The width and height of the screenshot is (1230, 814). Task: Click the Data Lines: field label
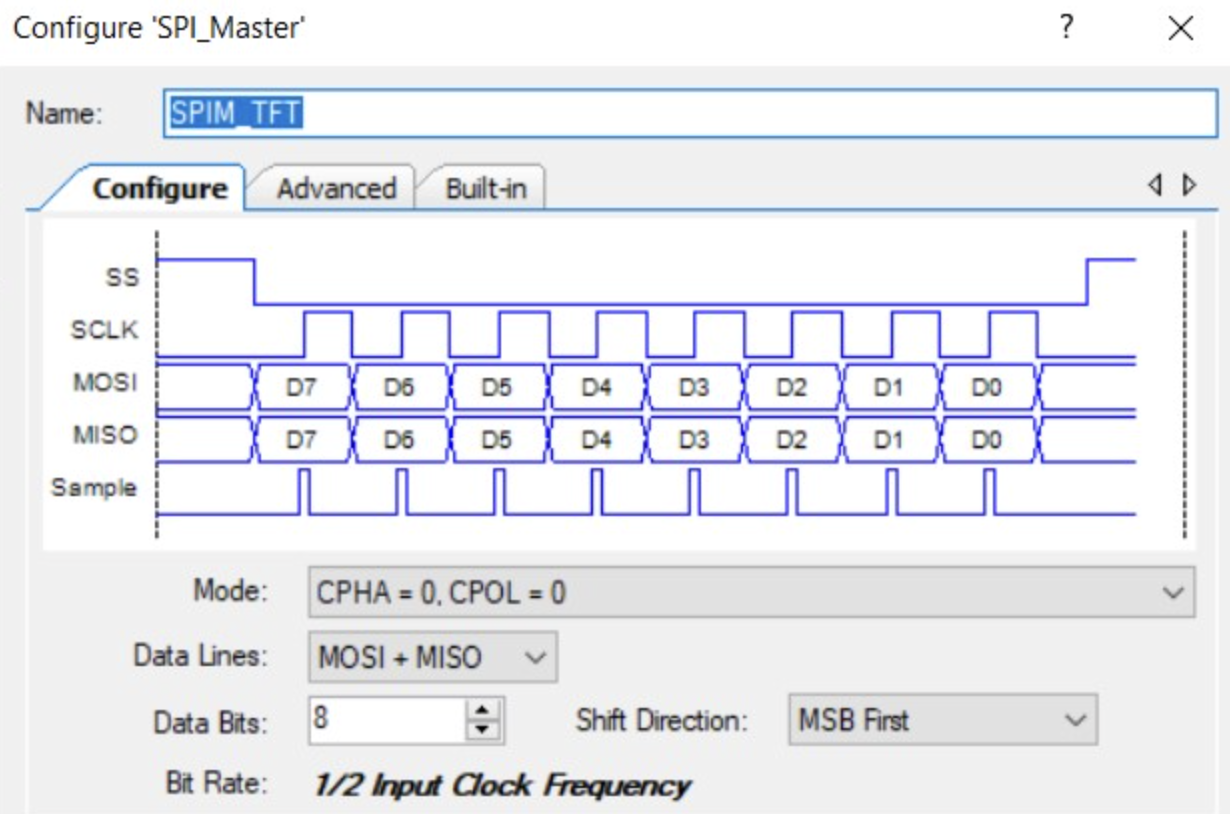point(201,657)
